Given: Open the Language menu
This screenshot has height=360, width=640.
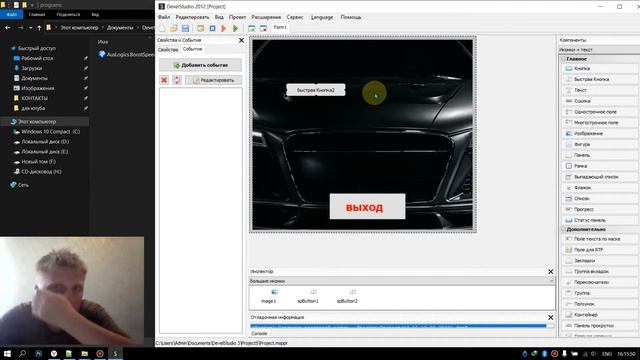Looking at the screenshot, I should pos(322,17).
